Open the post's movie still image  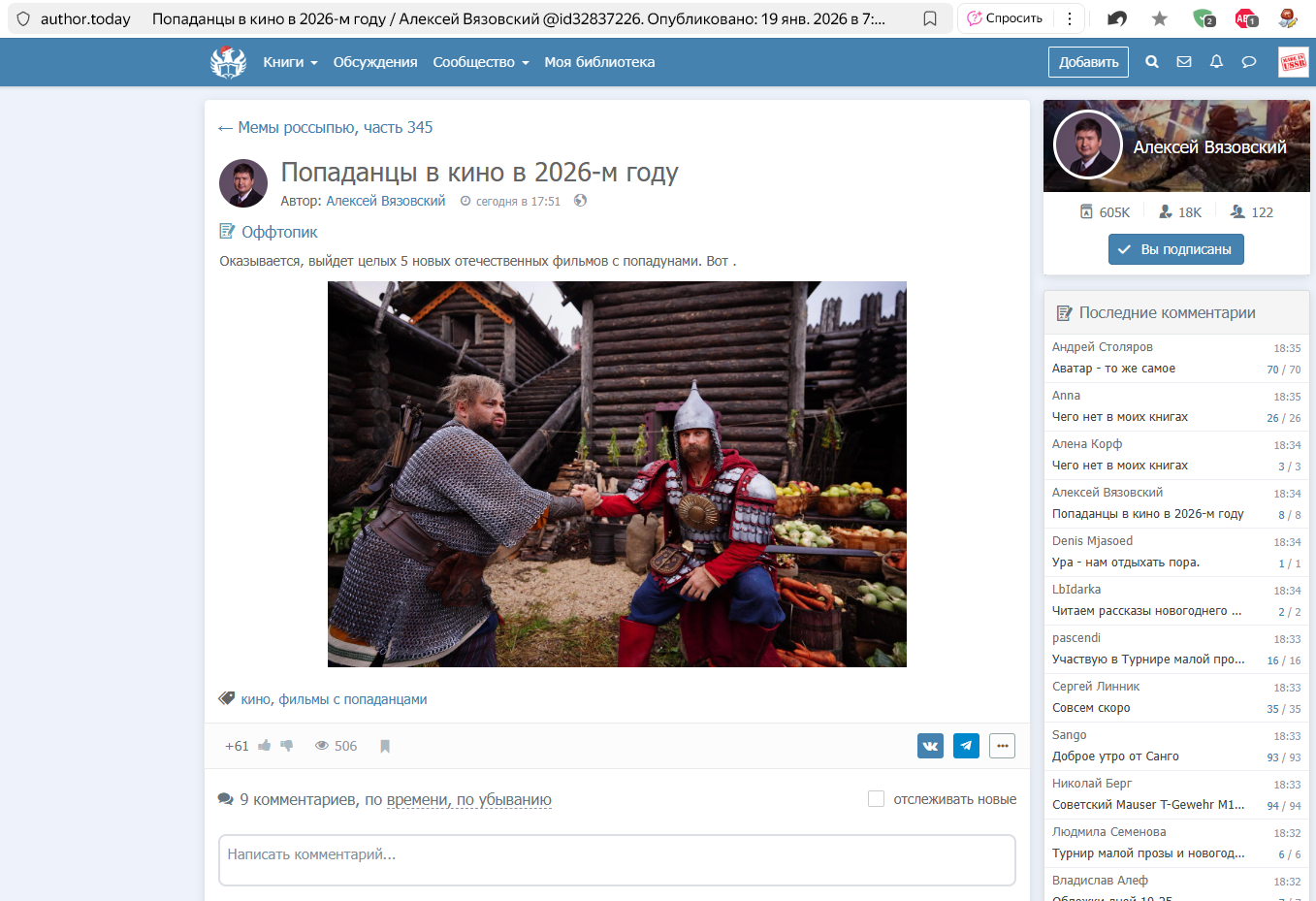[617, 474]
